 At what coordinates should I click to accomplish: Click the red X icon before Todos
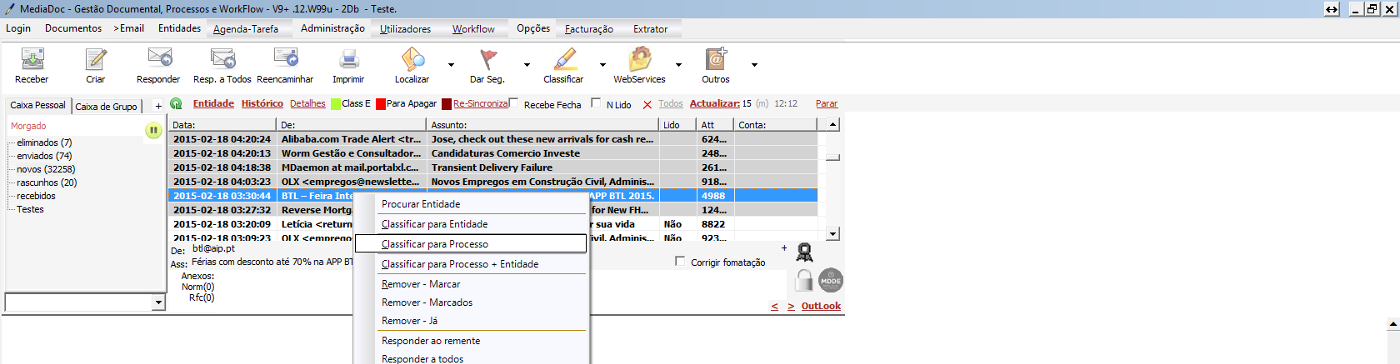(647, 104)
